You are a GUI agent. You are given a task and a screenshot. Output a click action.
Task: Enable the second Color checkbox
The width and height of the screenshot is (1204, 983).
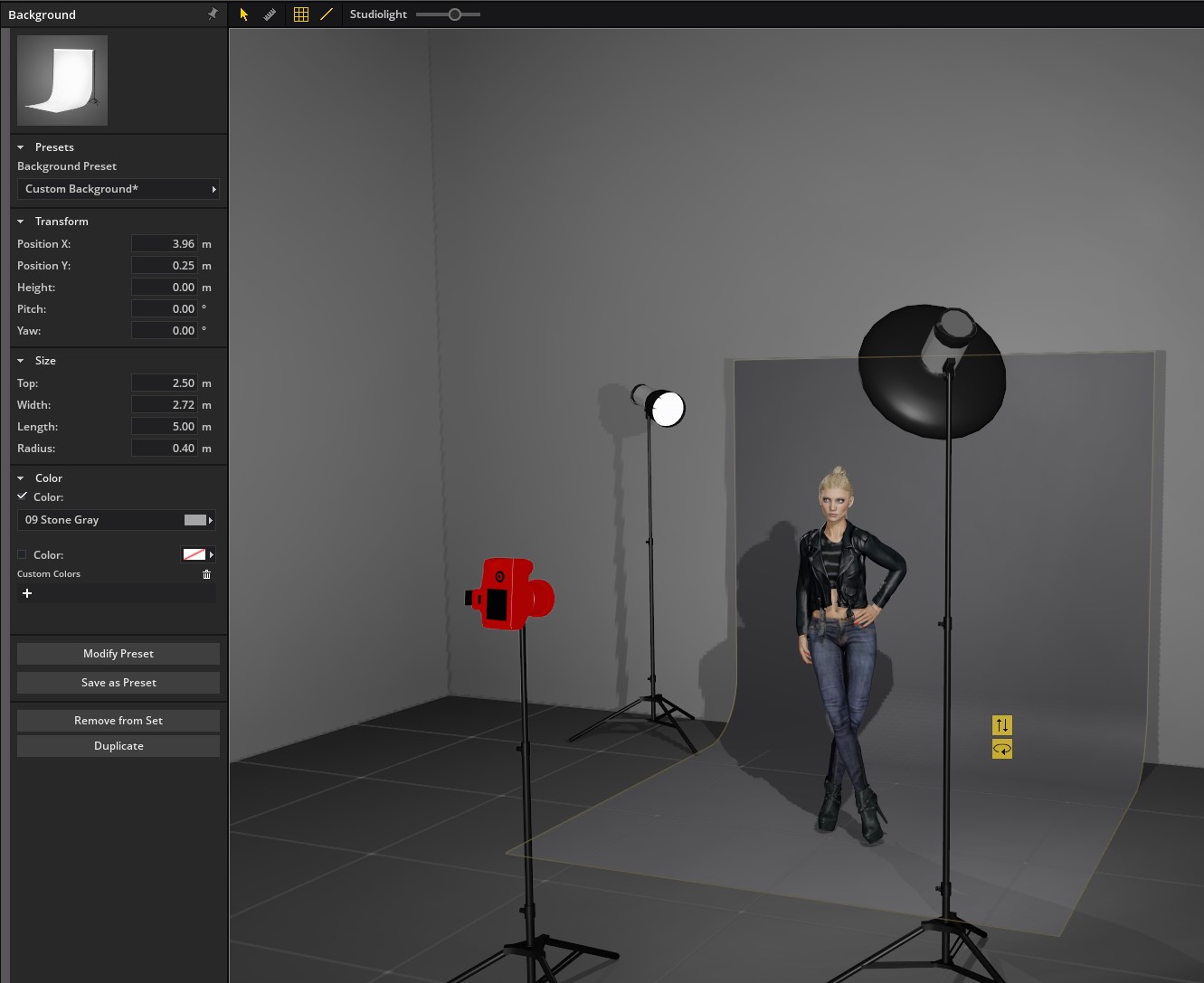tap(22, 554)
